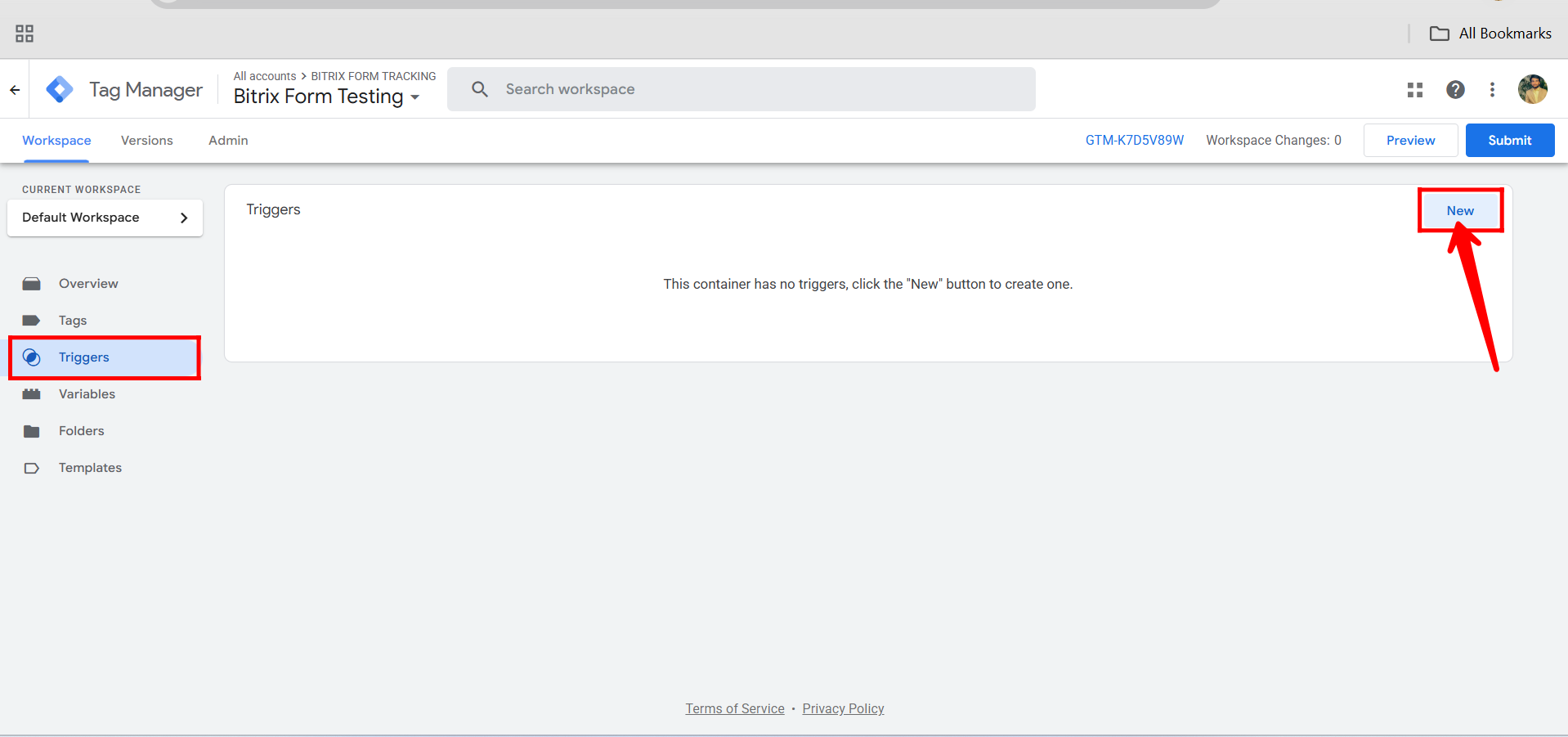Click Workspace Changes: 0 text
The image size is (1568, 737).
click(1274, 141)
